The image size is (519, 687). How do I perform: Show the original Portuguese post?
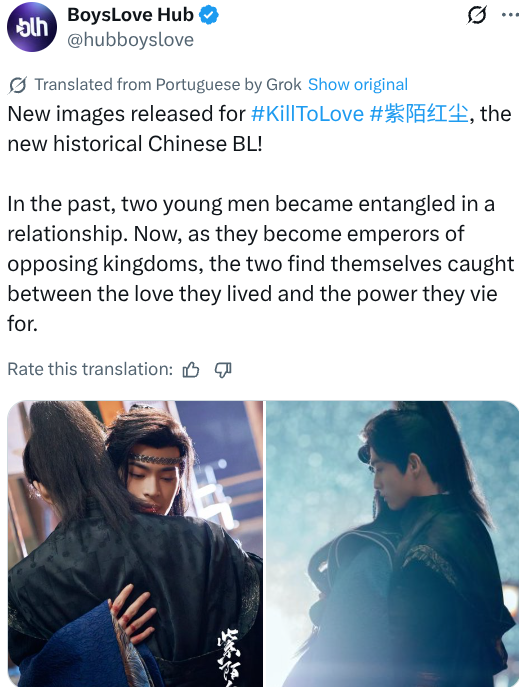tap(358, 85)
